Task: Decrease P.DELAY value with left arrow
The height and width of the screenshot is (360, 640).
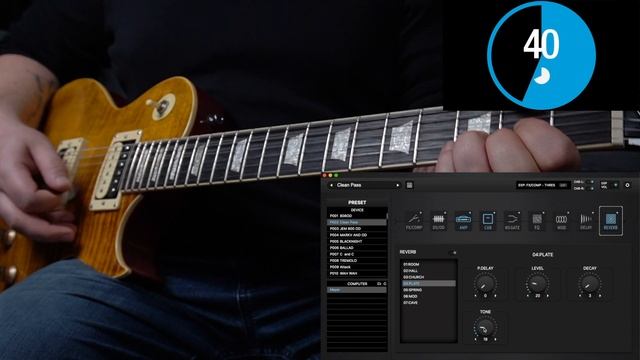Action: click(x=476, y=296)
